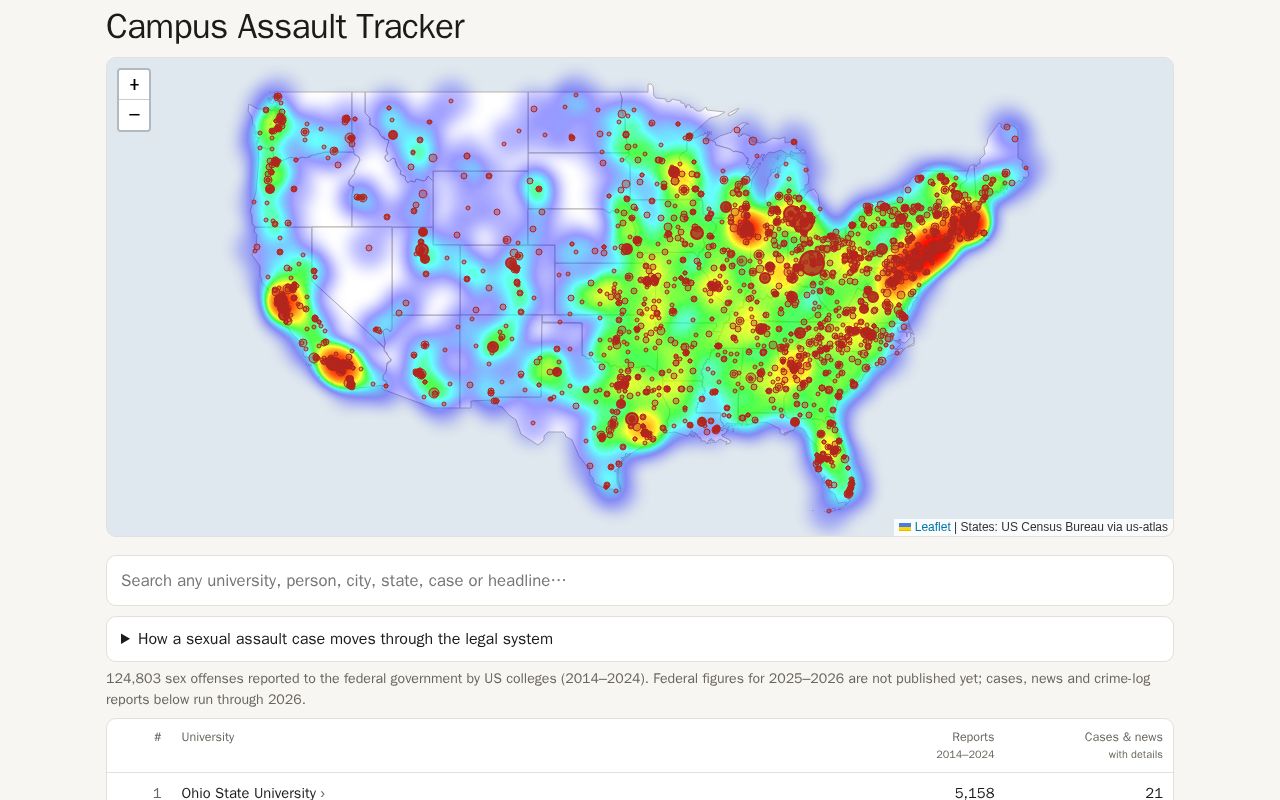Image resolution: width=1280 pixels, height=800 pixels.
Task: Click the Reports 2014–2024 column header
Action: [965, 745]
